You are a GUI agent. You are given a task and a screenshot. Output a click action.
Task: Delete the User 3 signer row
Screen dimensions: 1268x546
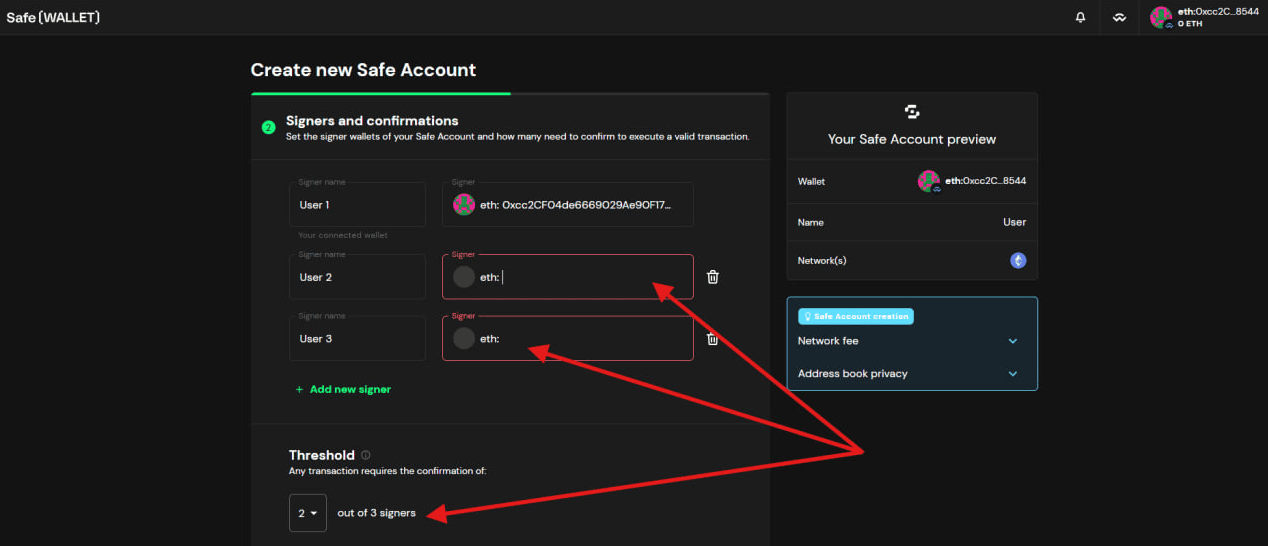point(713,339)
